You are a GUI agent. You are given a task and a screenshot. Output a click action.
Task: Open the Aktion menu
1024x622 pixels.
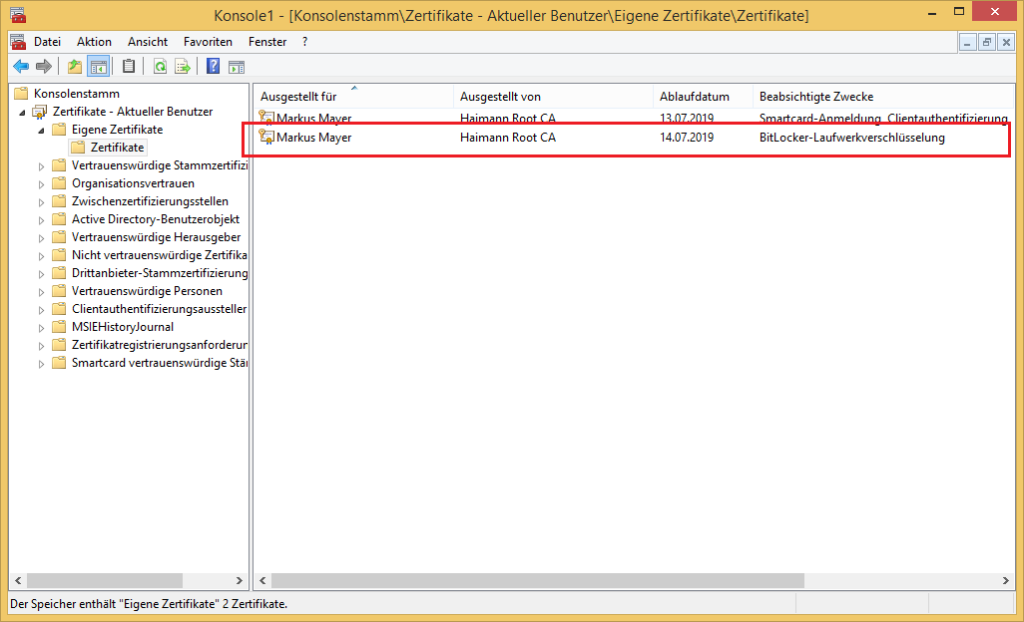click(x=94, y=42)
